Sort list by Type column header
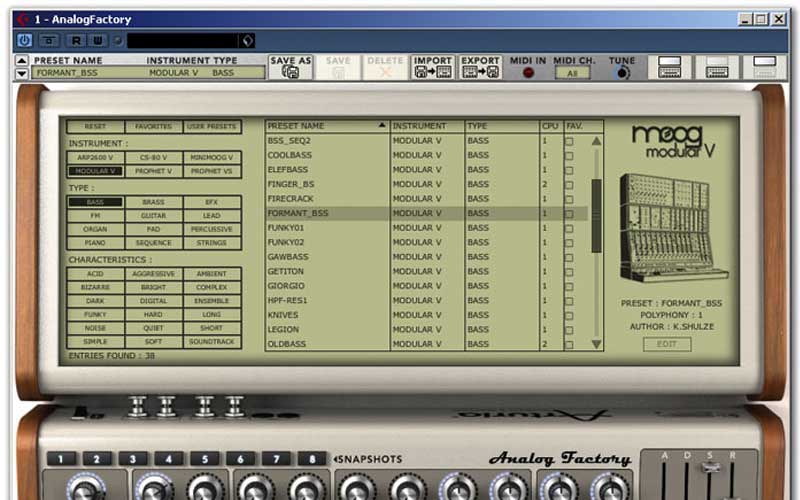The width and height of the screenshot is (800, 500). pyautogui.click(x=502, y=126)
